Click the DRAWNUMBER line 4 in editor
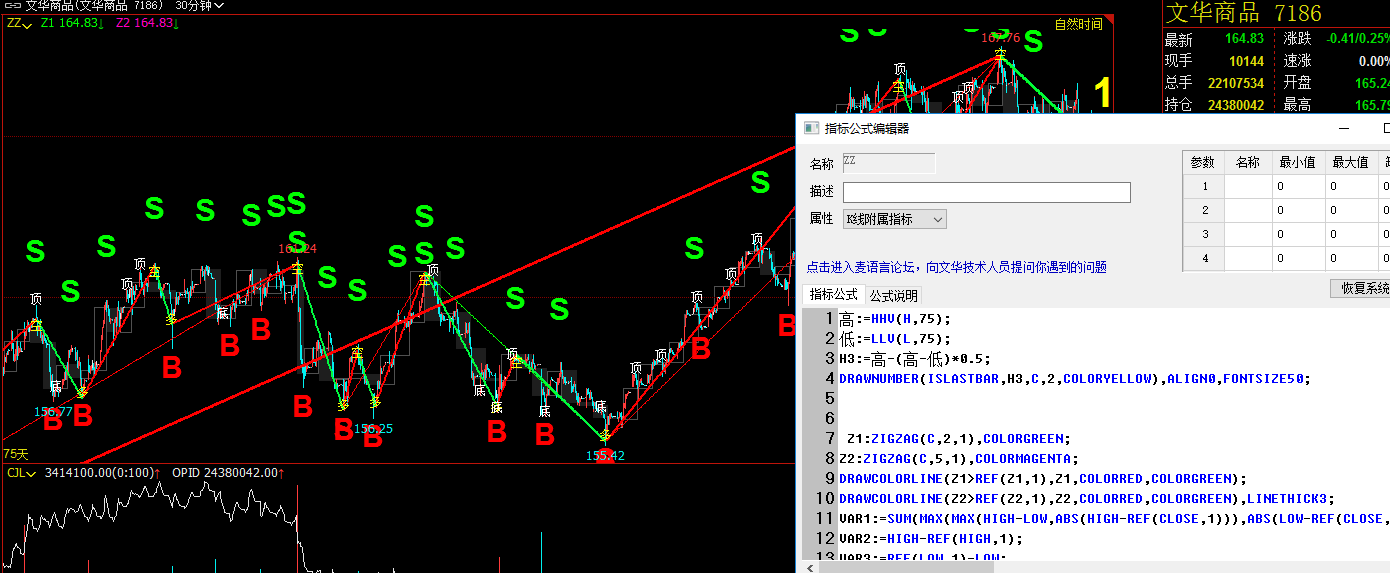The image size is (1390, 573). pos(1074,379)
